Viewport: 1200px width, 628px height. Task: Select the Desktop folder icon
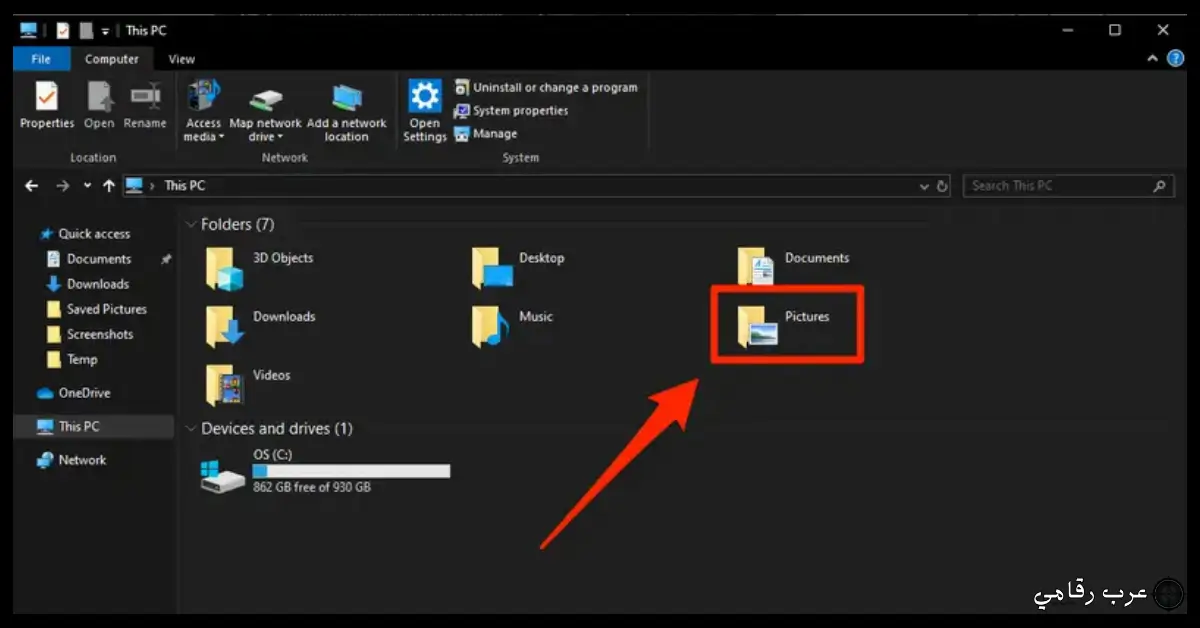coord(491,268)
